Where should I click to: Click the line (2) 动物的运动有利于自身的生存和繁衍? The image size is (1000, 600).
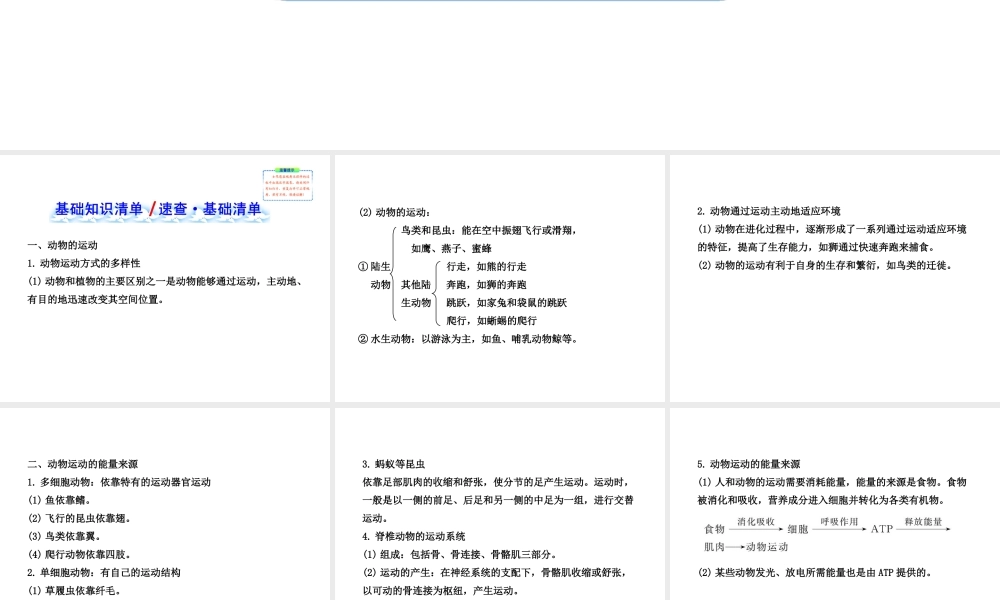point(825,265)
